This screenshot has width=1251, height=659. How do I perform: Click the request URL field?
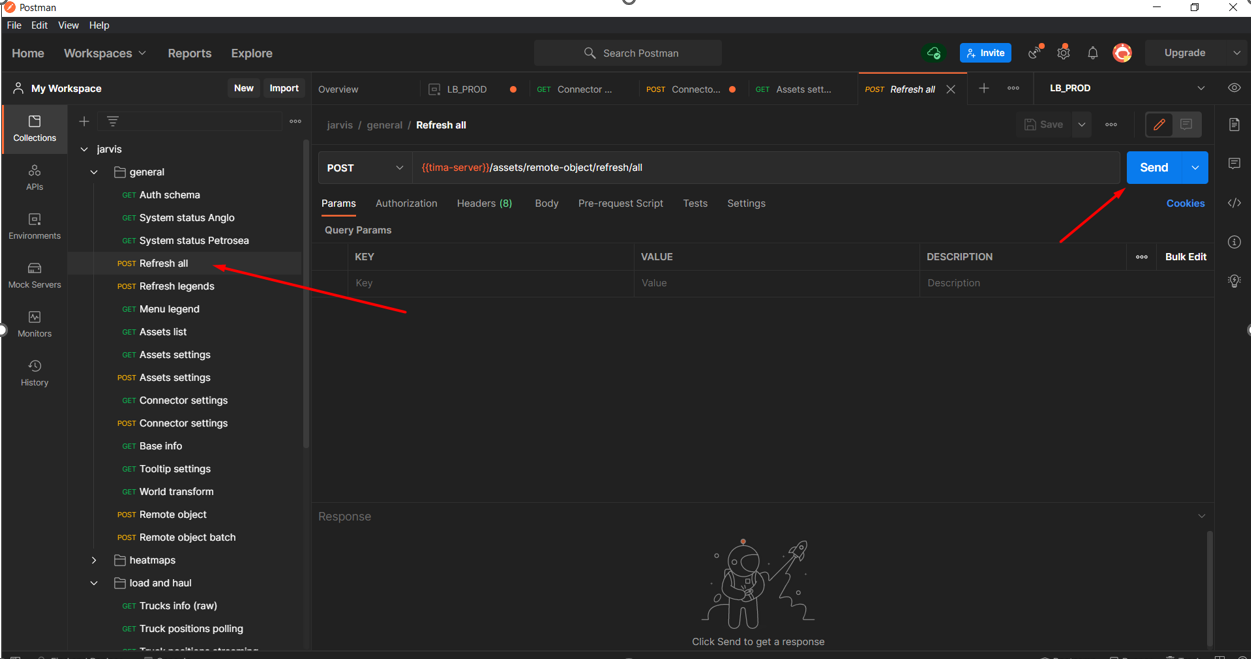[x=765, y=168]
